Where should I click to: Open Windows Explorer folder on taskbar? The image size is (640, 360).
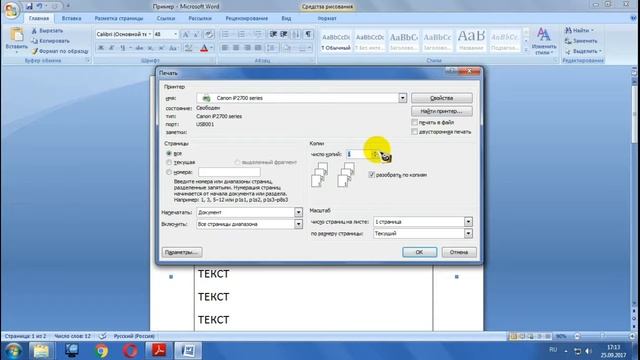click(x=41, y=351)
